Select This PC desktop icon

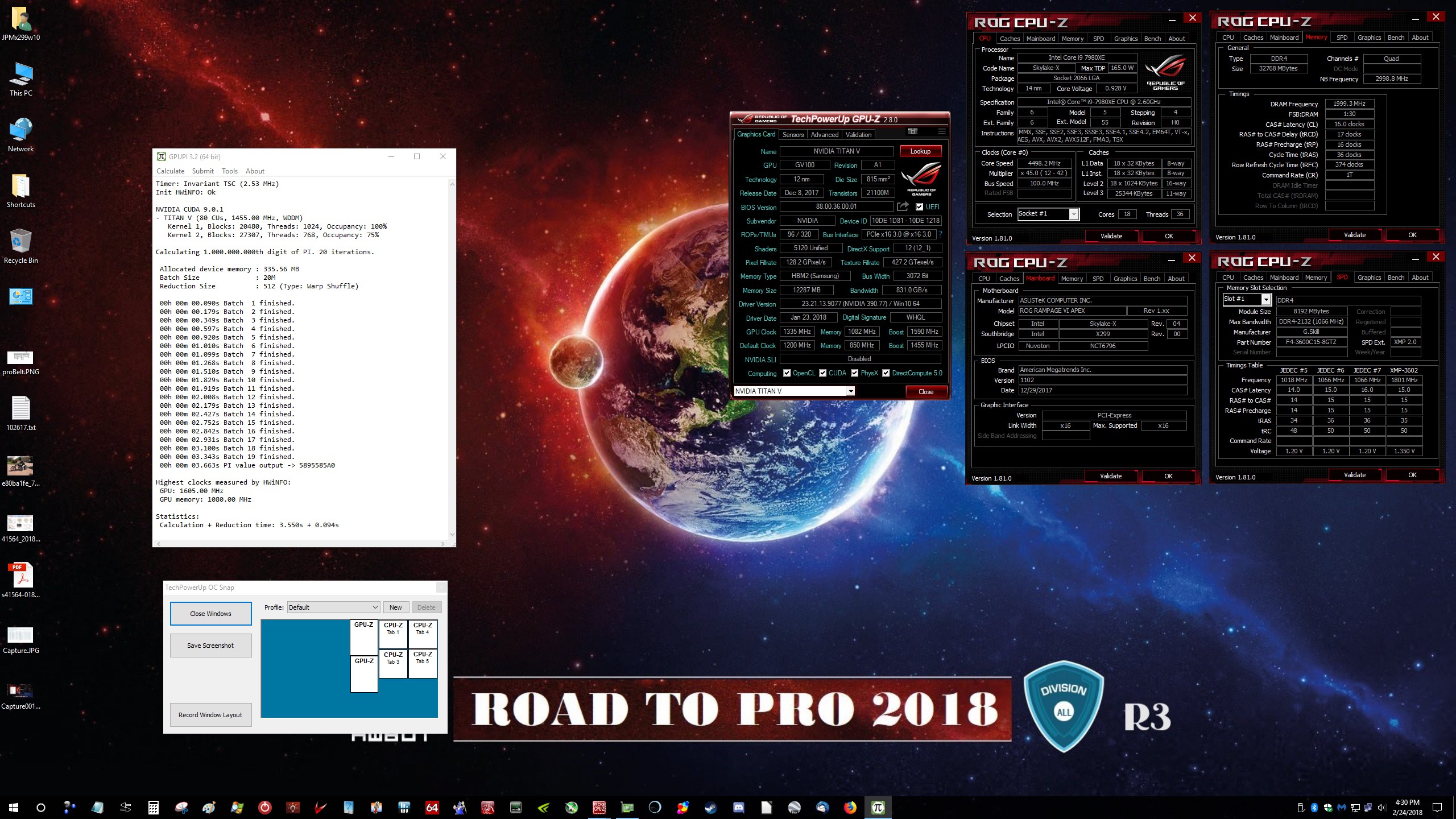[x=20, y=80]
